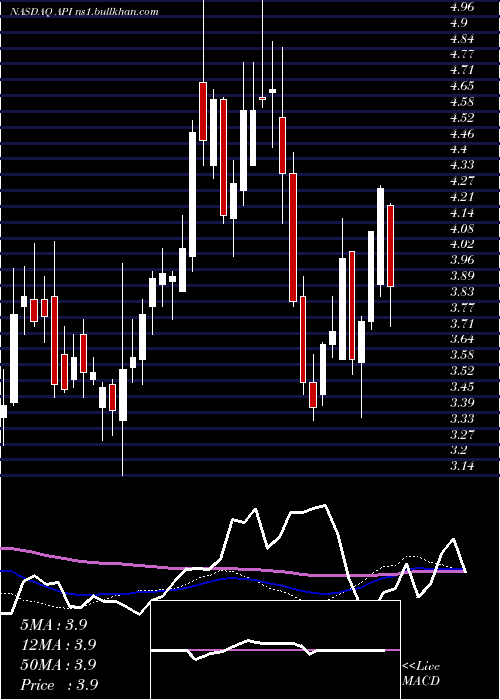Click the 3.27 price axis label
500x700 pixels.
[464, 434]
